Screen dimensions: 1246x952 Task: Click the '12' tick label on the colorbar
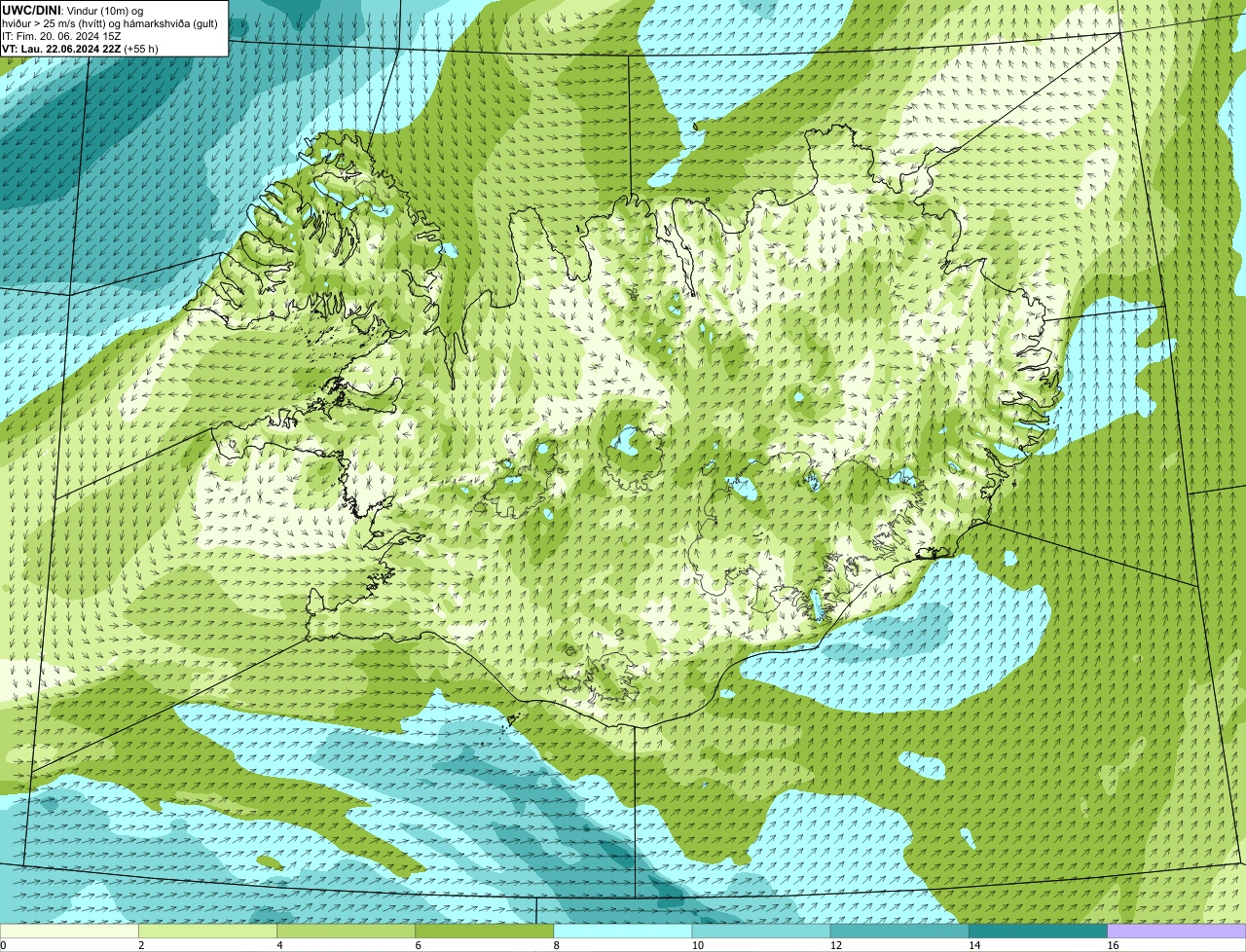click(836, 945)
